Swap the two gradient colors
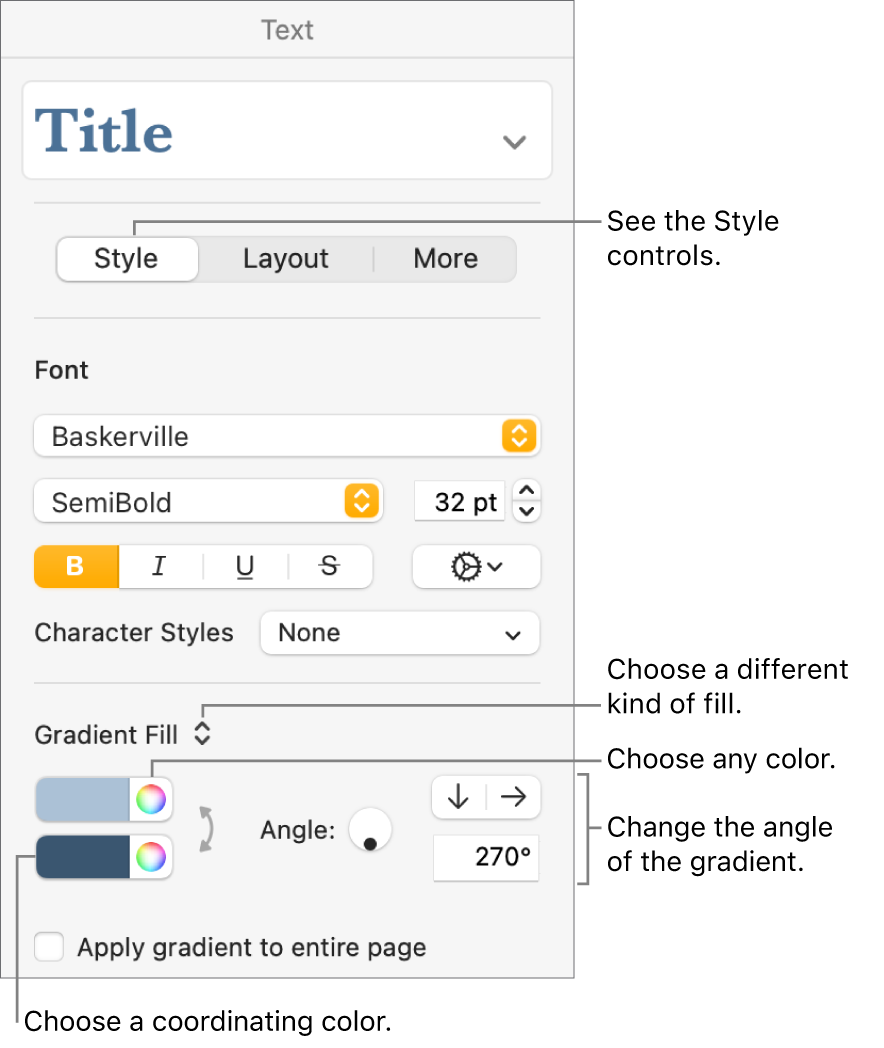Image resolution: width=884 pixels, height=1048 pixels. [x=204, y=828]
